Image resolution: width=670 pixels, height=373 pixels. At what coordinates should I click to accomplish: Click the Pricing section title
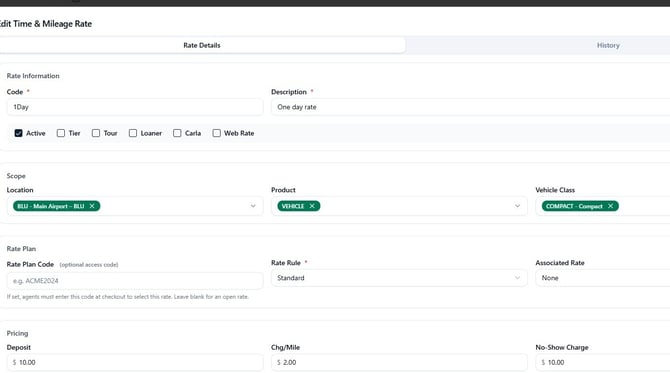[x=17, y=333]
